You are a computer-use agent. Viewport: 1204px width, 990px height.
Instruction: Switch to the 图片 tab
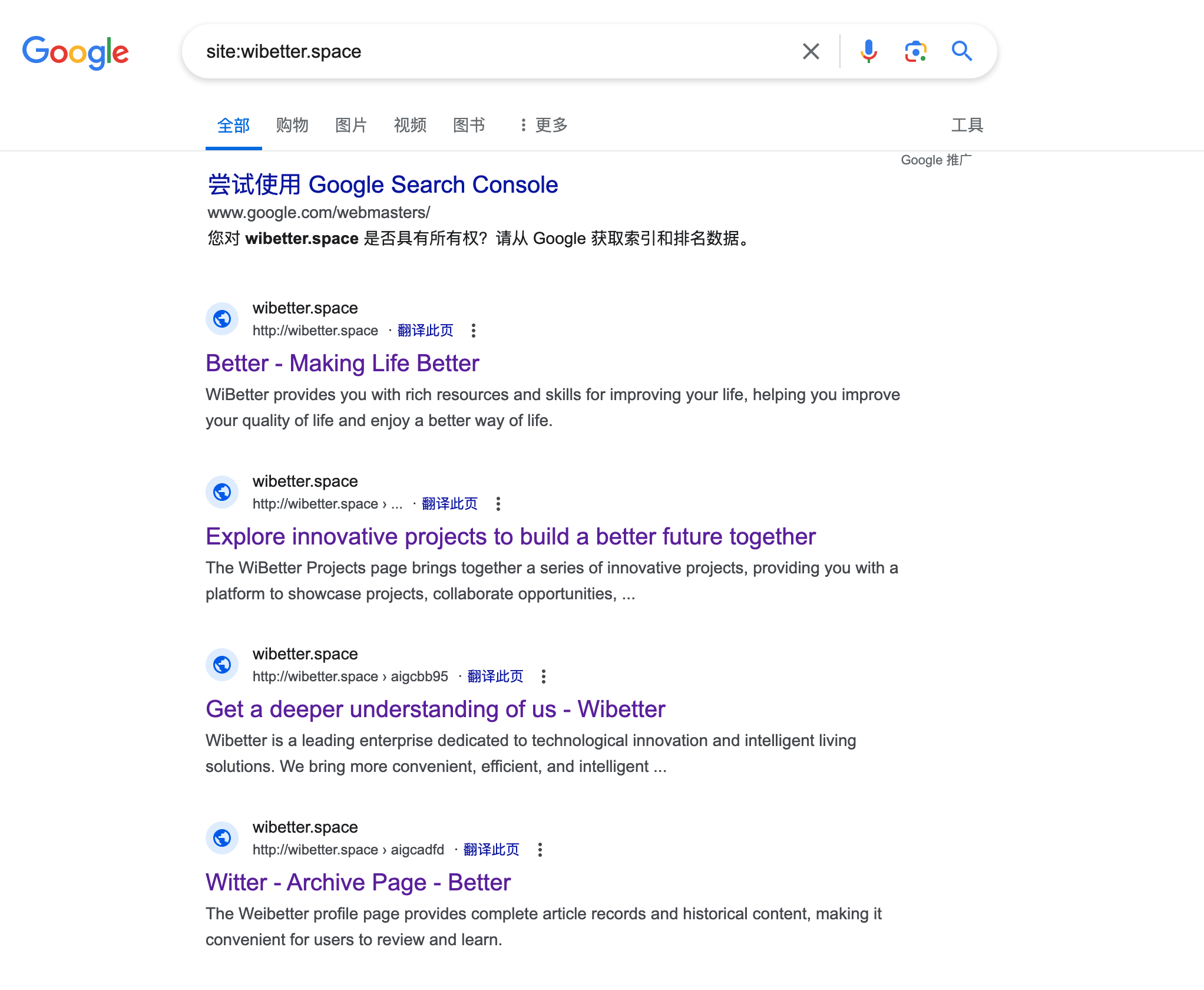[351, 125]
